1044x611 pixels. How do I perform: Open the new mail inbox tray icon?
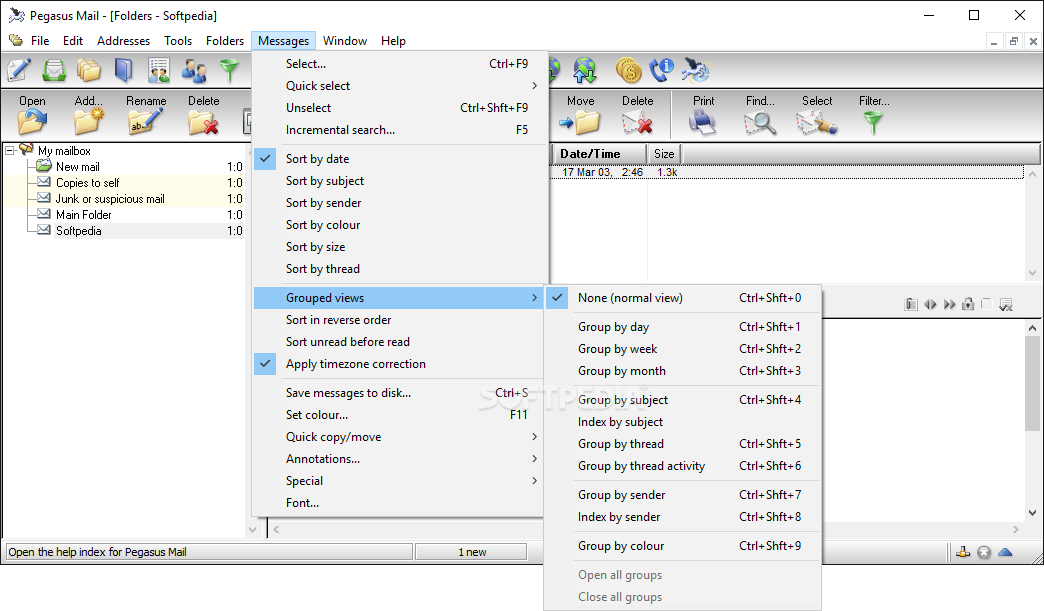(x=54, y=70)
